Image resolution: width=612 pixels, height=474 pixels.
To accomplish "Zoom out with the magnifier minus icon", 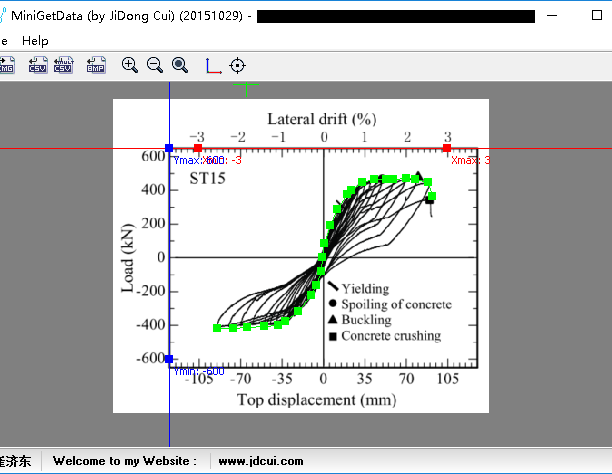I will pos(155,65).
